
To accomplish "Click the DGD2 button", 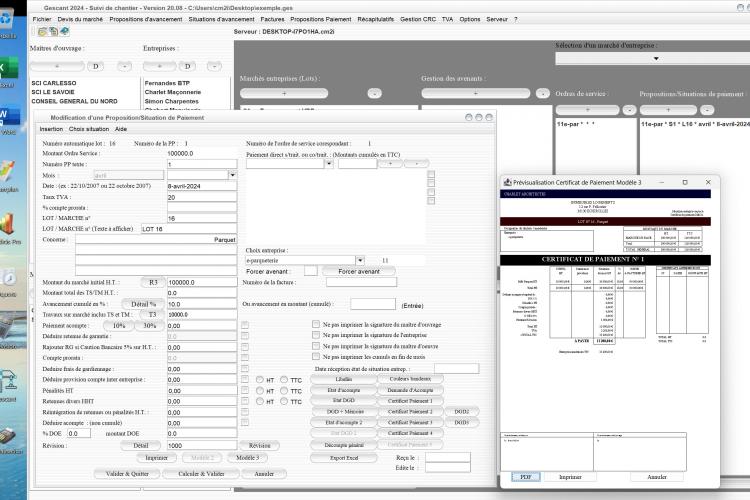I will click(x=462, y=411).
